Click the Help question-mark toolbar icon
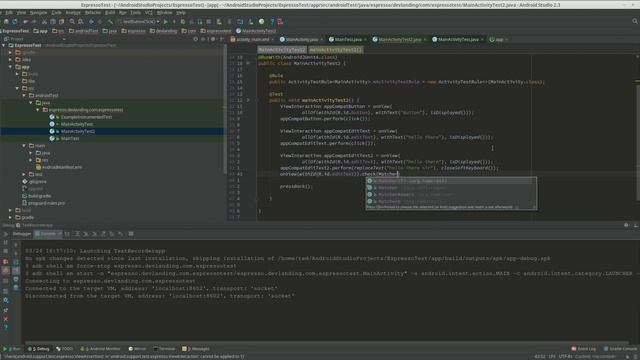Image resolution: width=640 pixels, height=360 pixels. pyautogui.click(x=272, y=22)
